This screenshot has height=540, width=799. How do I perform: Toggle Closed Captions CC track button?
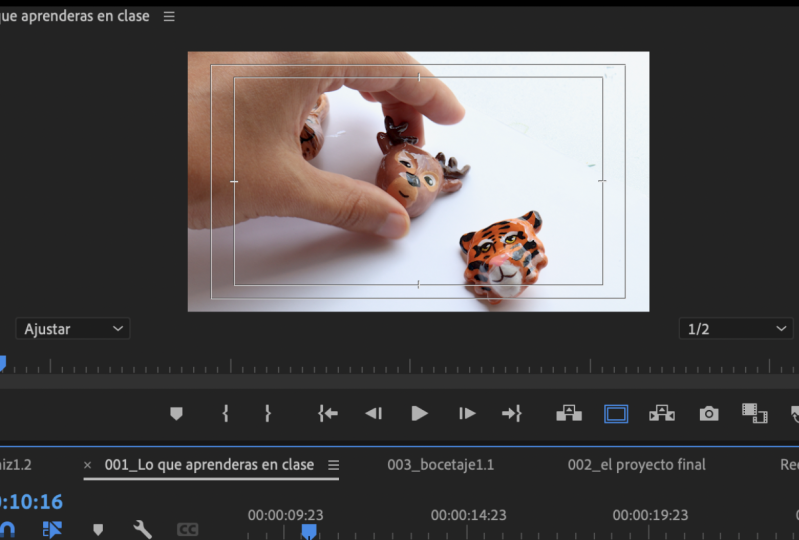(x=188, y=530)
